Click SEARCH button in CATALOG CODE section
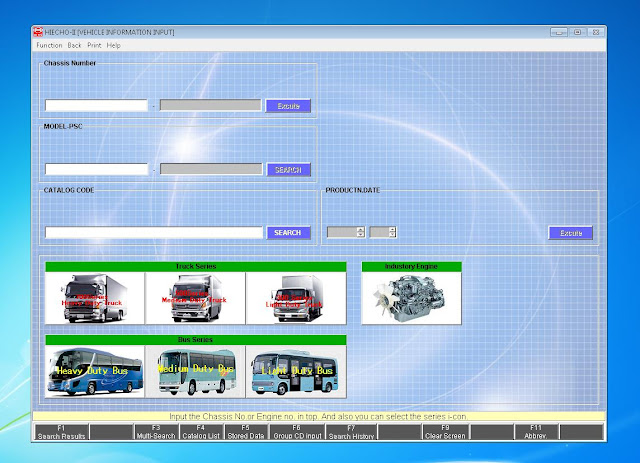This screenshot has width=640, height=463. [x=289, y=233]
